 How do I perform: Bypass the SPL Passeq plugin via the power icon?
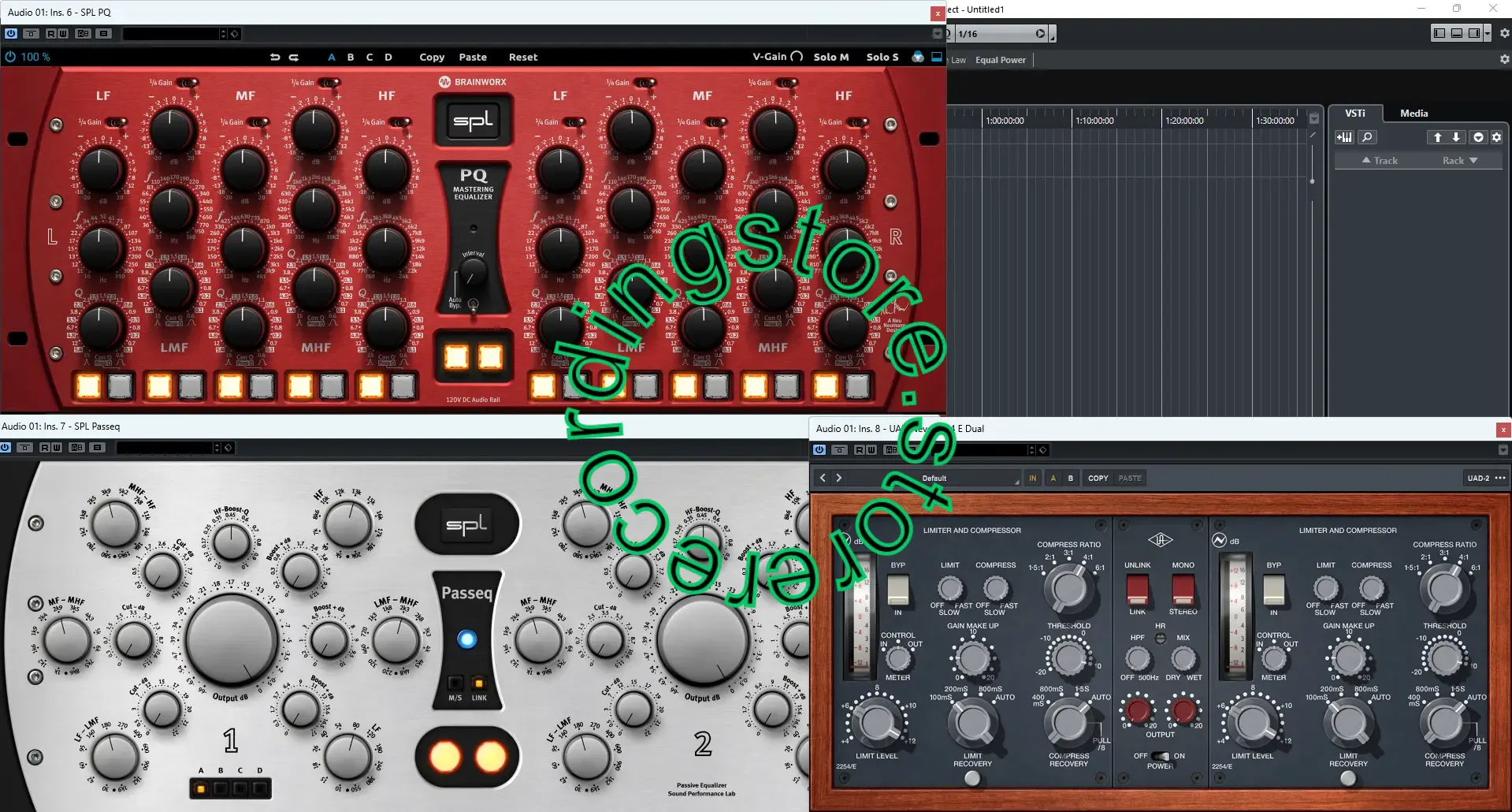tap(6, 448)
